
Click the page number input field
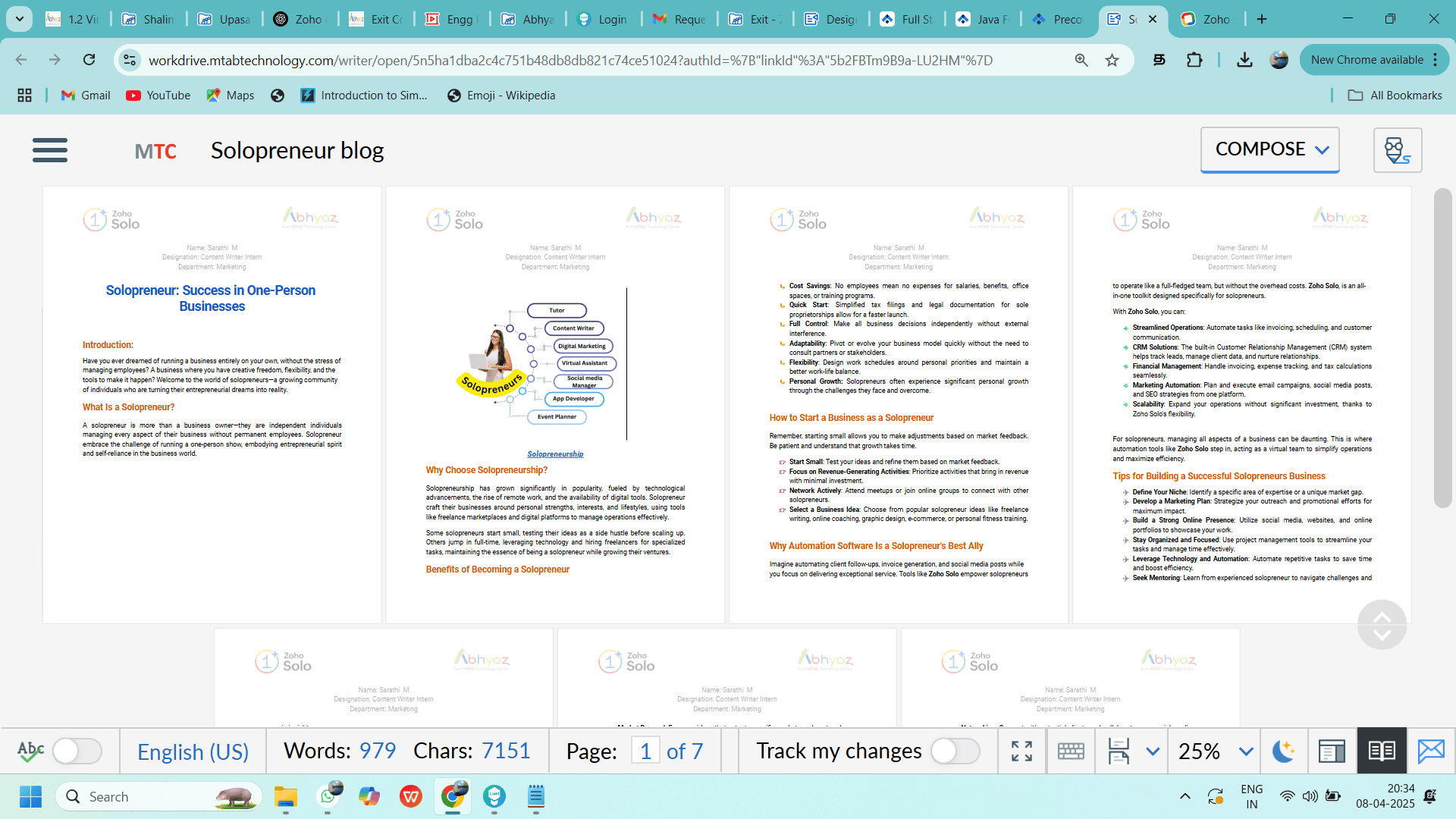pyautogui.click(x=645, y=752)
